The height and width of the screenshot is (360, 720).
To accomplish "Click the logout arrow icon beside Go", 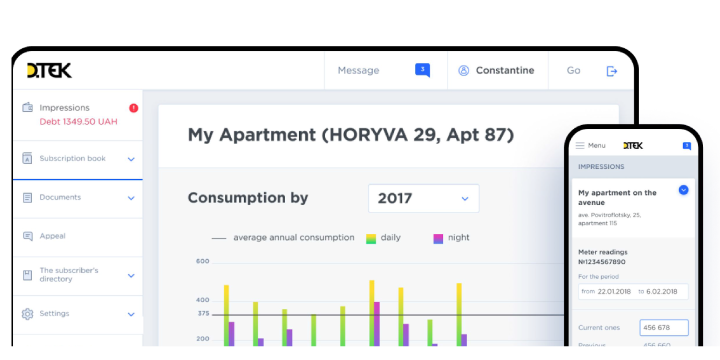I will [x=612, y=71].
